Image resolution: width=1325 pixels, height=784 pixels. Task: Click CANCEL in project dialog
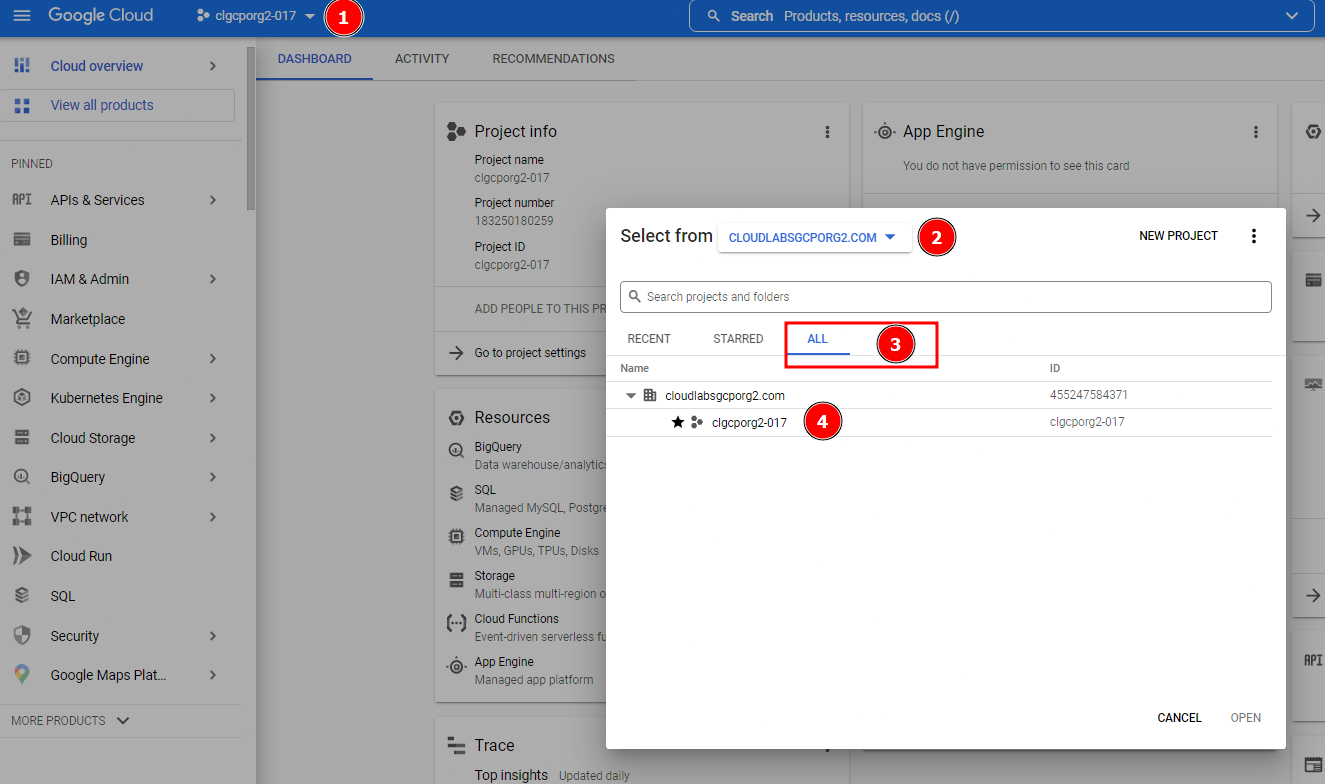click(x=1179, y=718)
